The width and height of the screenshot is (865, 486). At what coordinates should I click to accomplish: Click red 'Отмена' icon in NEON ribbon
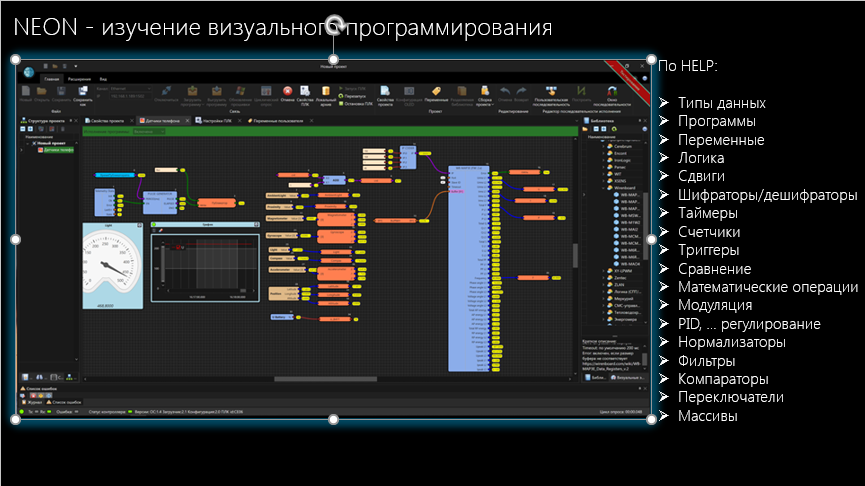coord(287,94)
